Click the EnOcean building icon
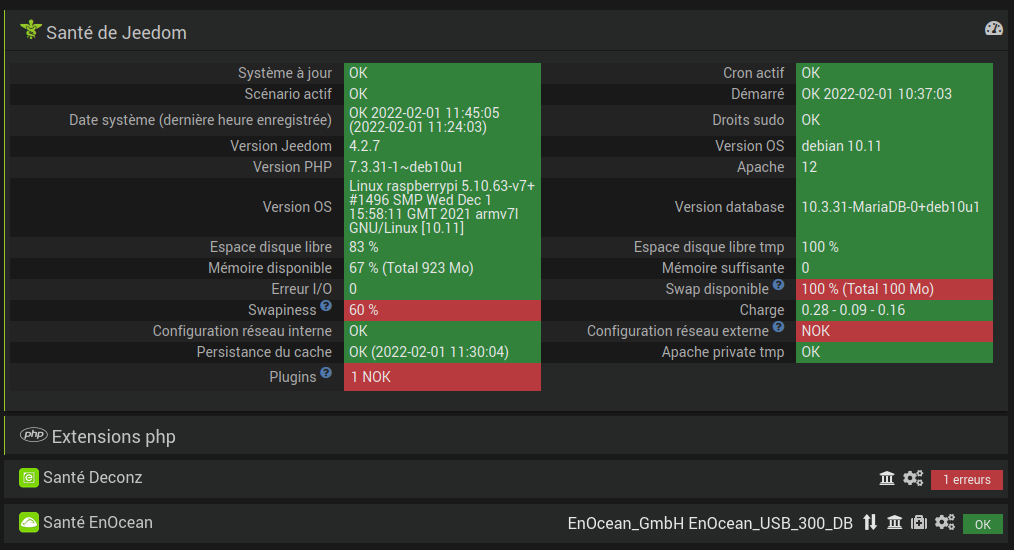This screenshot has width=1014, height=550. point(894,522)
